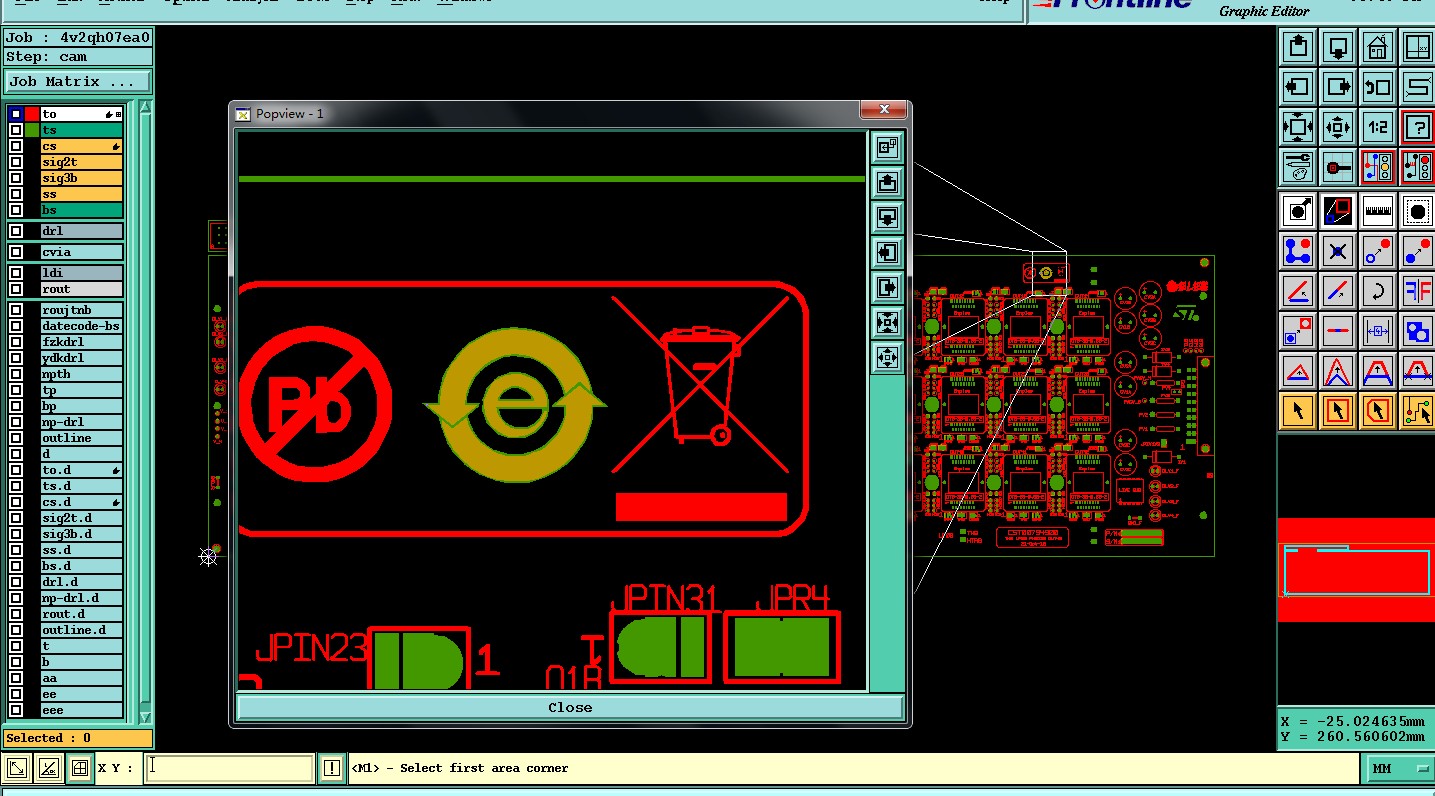The height and width of the screenshot is (796, 1435).
Task: Click the zoom in icon in Popview window
Action: (887, 322)
